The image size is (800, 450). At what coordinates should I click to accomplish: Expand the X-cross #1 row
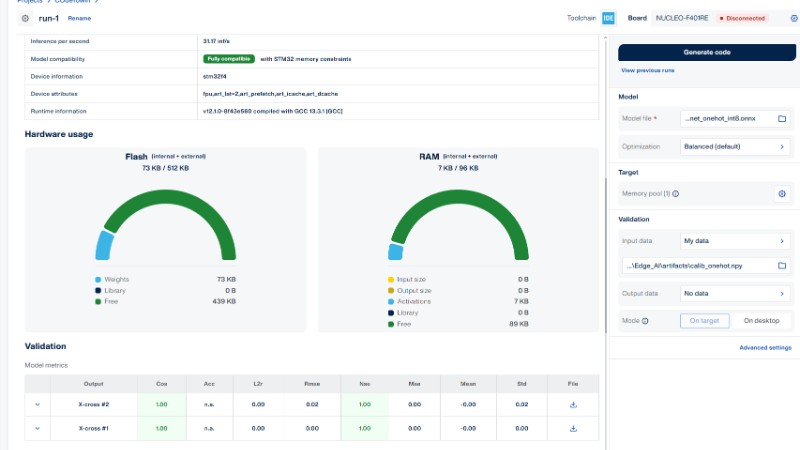[x=37, y=429]
